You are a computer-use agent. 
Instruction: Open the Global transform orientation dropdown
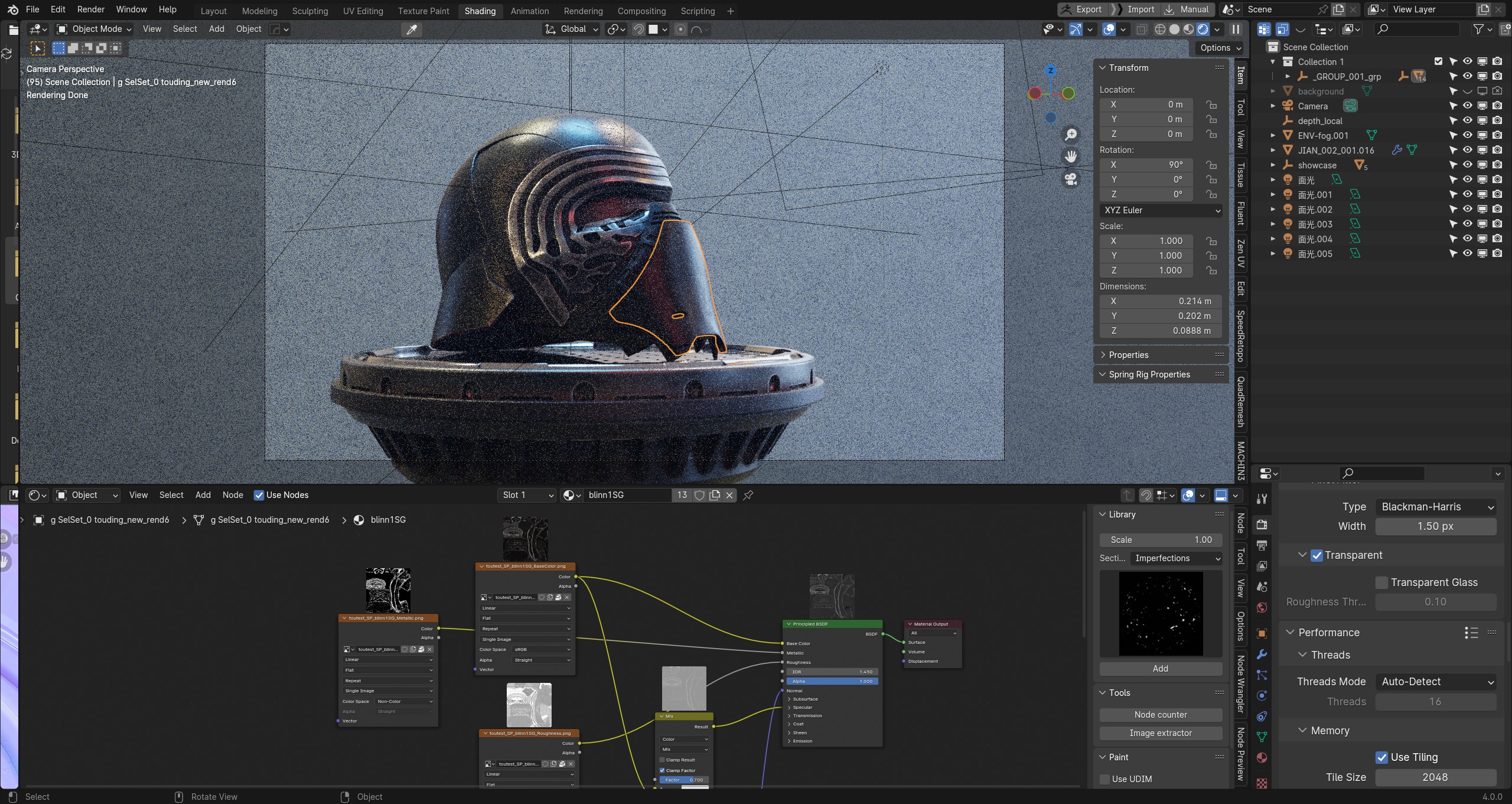click(x=571, y=29)
